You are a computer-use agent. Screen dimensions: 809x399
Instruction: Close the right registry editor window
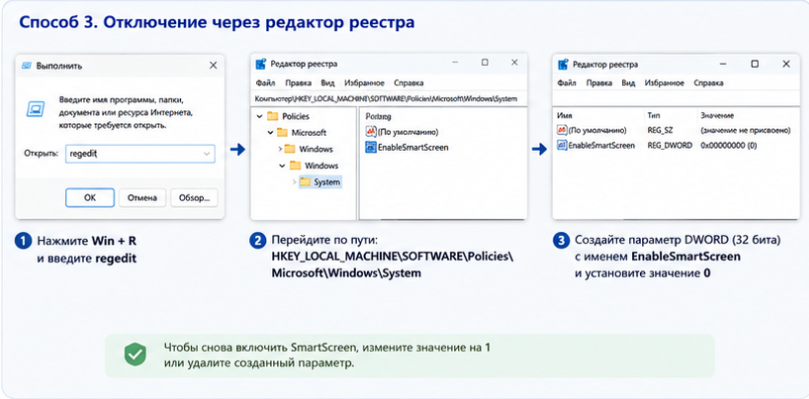(786, 64)
